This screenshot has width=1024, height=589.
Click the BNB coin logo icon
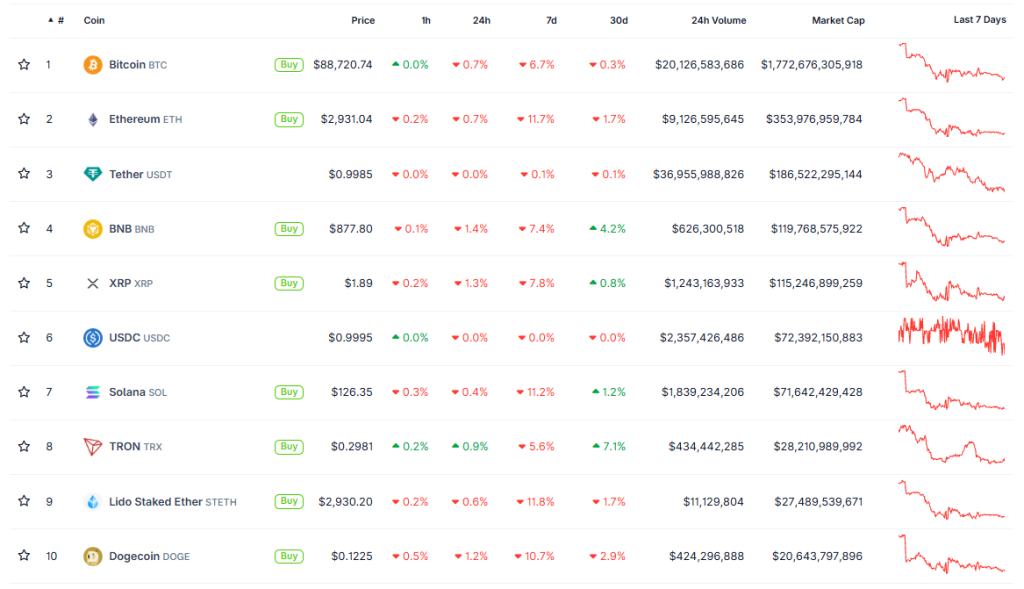click(93, 229)
